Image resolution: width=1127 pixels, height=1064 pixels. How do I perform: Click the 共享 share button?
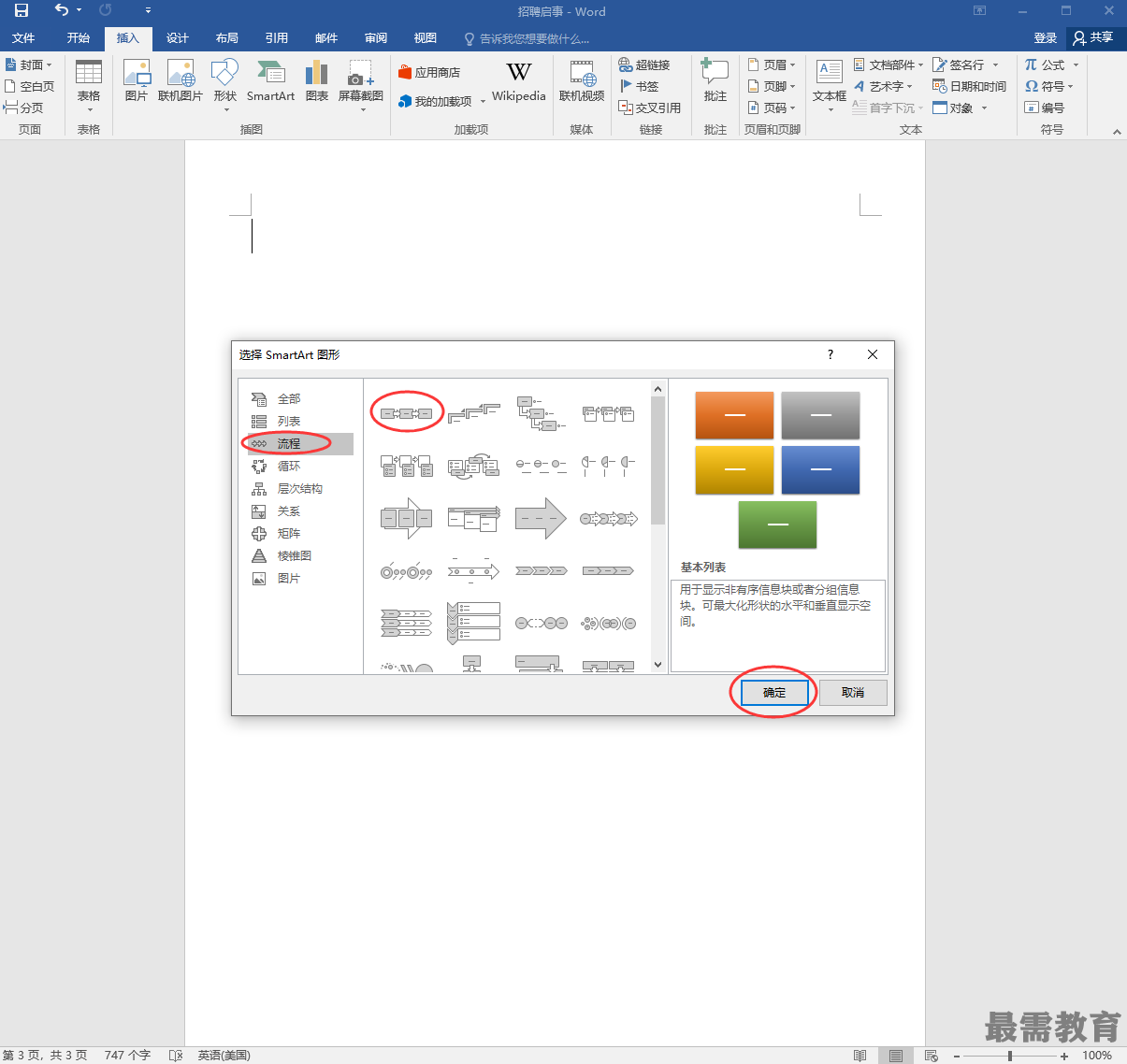(x=1094, y=37)
